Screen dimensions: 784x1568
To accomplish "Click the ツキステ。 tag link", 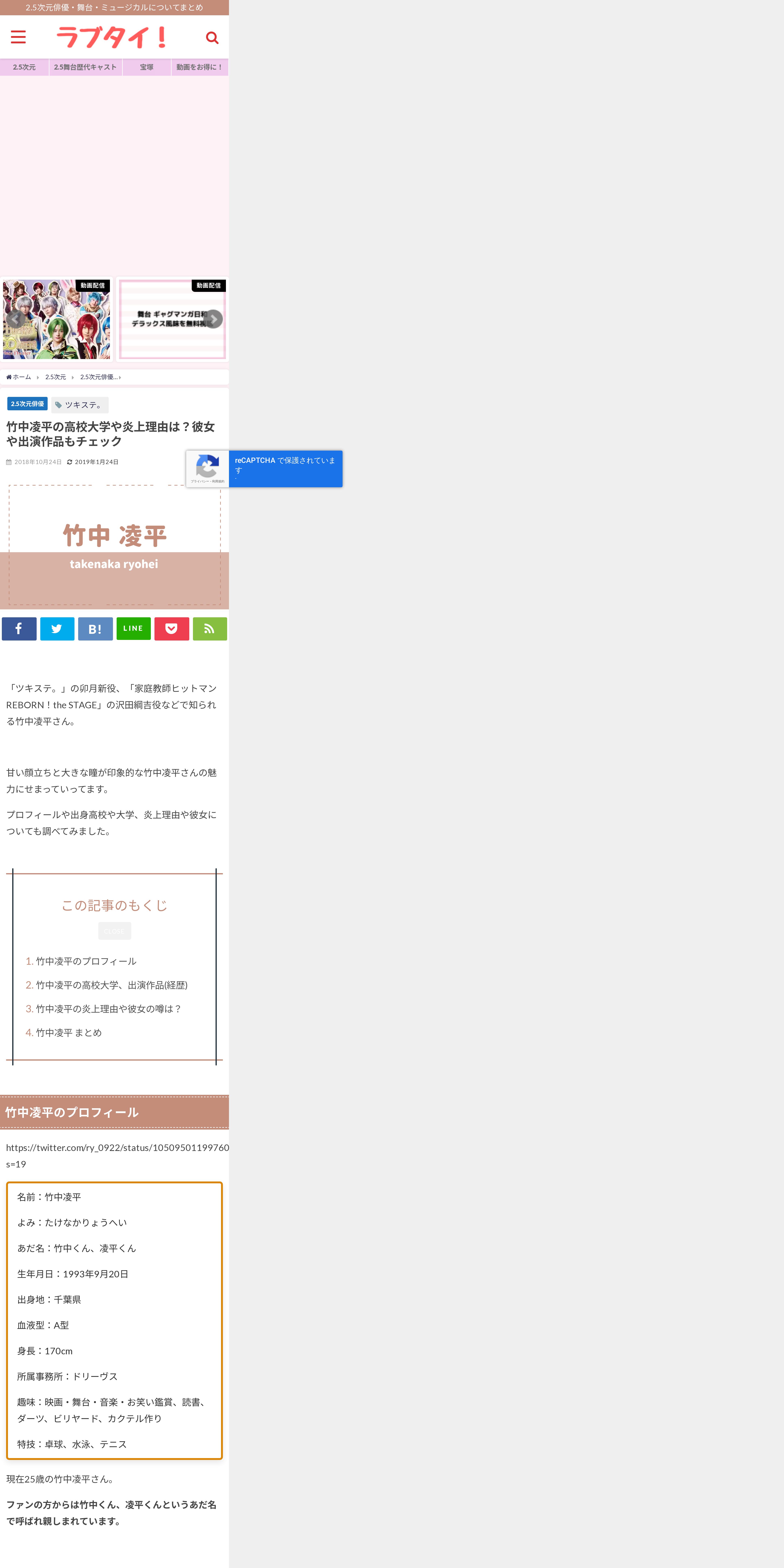I will tap(80, 405).
